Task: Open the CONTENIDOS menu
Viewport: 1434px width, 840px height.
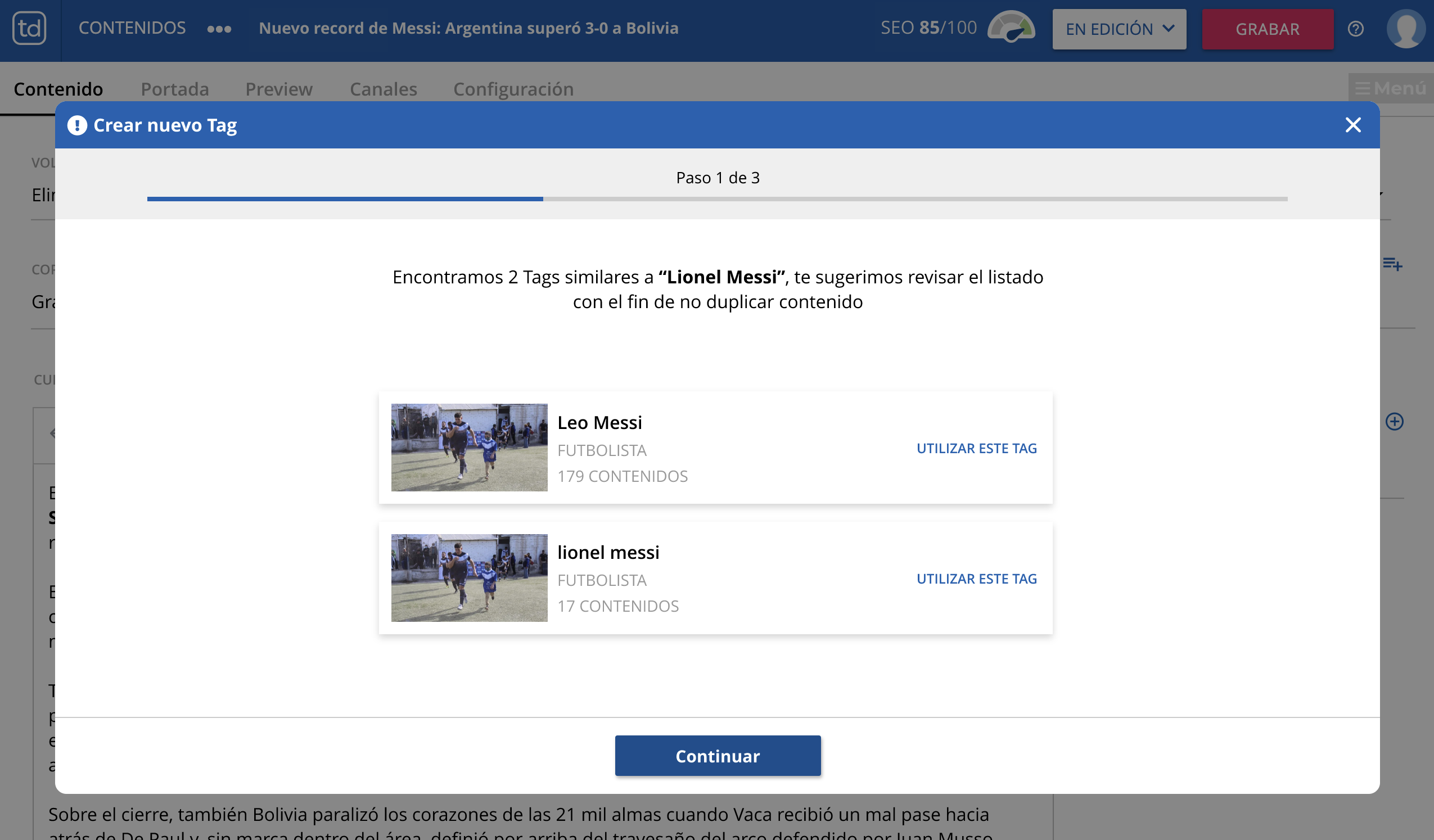Action: point(132,28)
